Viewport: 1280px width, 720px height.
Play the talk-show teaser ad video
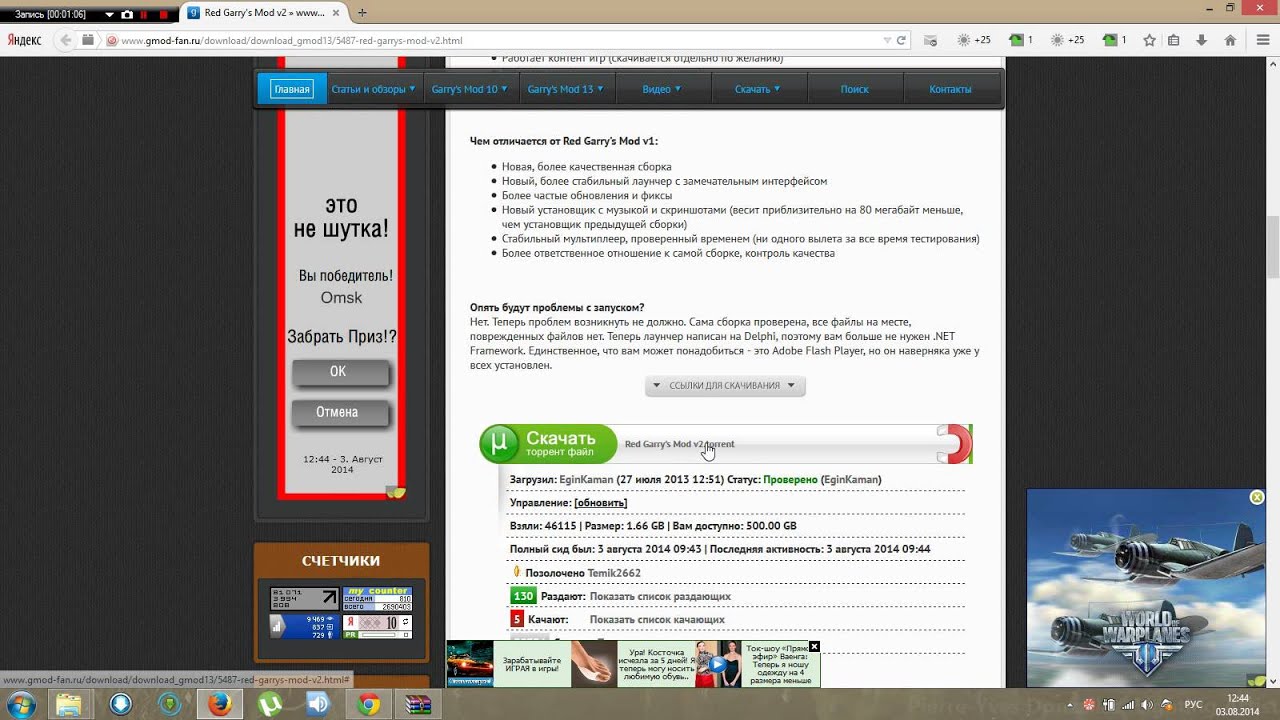718,664
